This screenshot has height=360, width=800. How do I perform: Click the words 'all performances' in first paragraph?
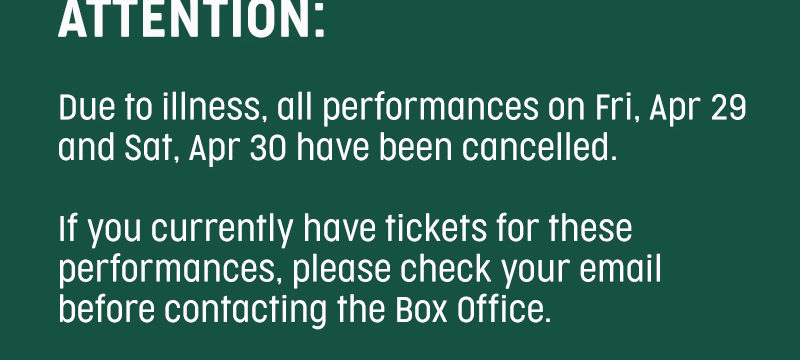pyautogui.click(x=408, y=110)
